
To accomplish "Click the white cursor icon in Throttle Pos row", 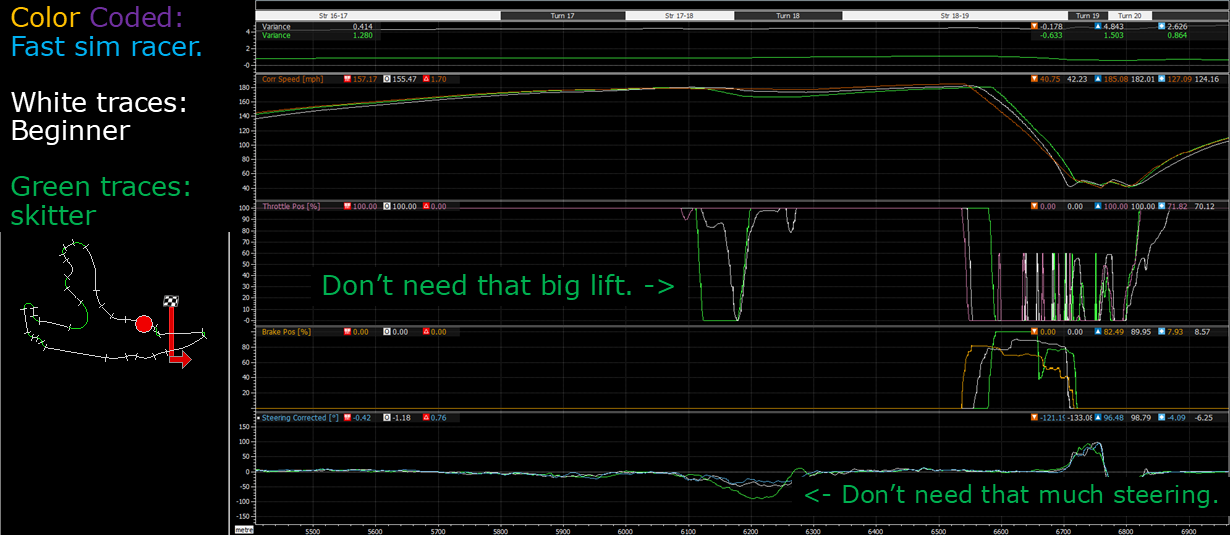I will [388, 205].
